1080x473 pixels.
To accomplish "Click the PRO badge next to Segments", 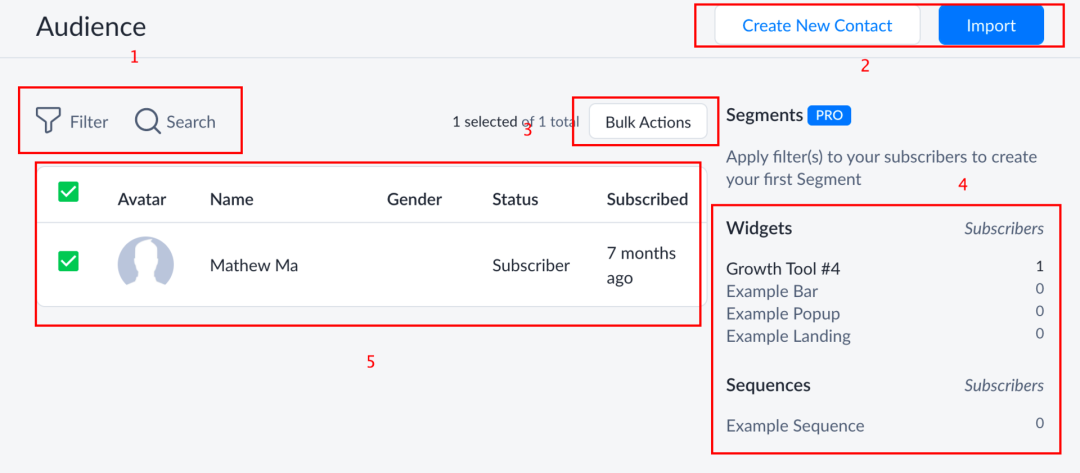I will tap(829, 115).
